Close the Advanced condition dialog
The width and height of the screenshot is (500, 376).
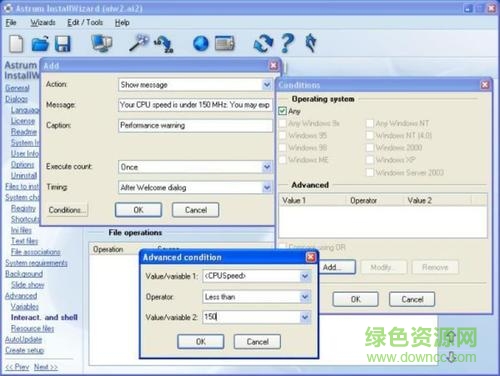[311, 257]
